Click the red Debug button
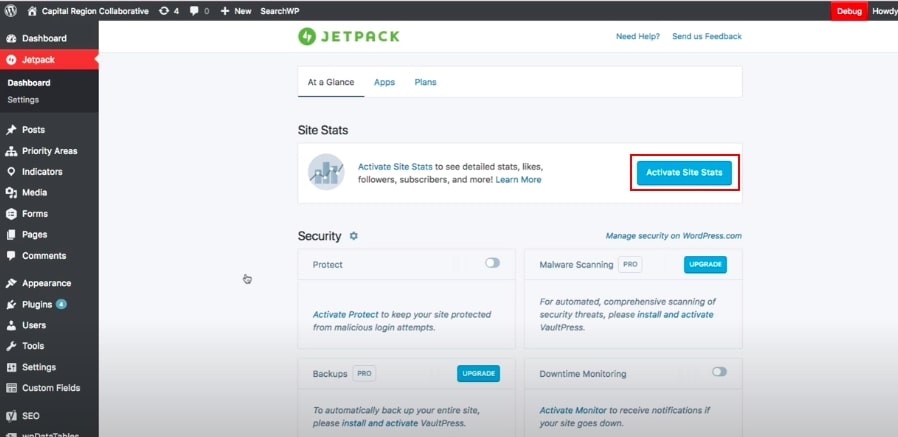The width and height of the screenshot is (898, 437). pos(849,11)
